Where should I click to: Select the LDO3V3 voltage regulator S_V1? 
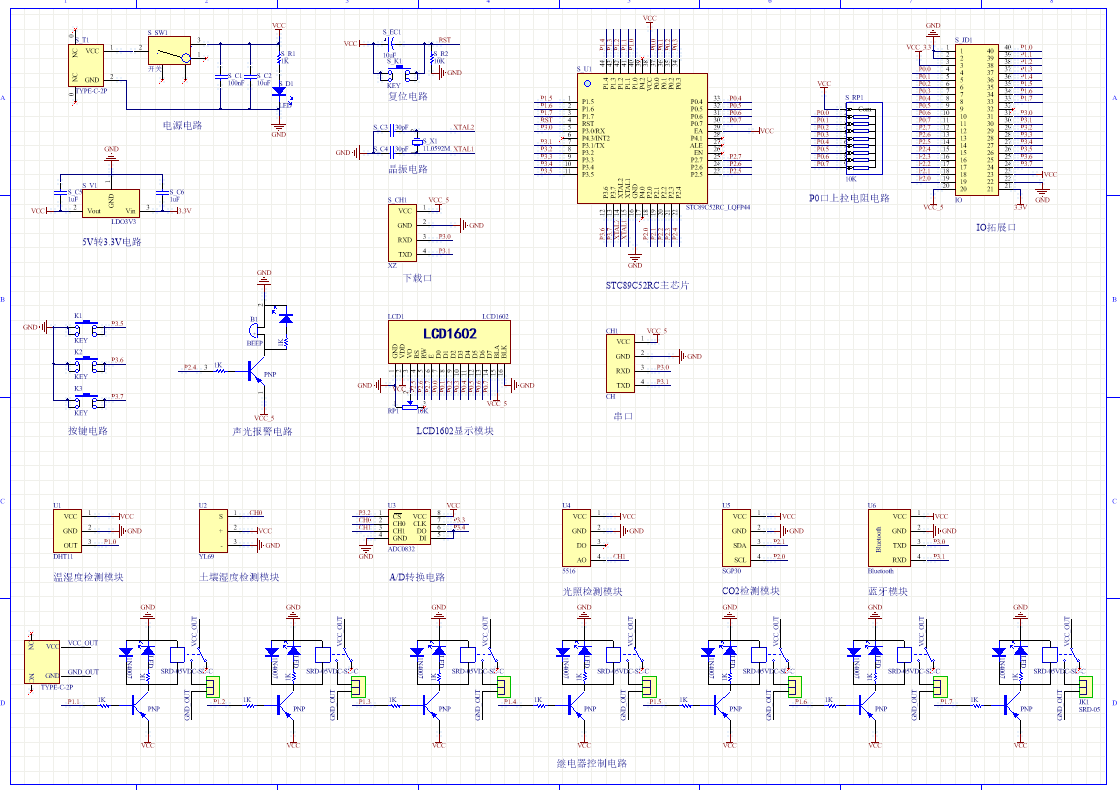click(x=110, y=205)
